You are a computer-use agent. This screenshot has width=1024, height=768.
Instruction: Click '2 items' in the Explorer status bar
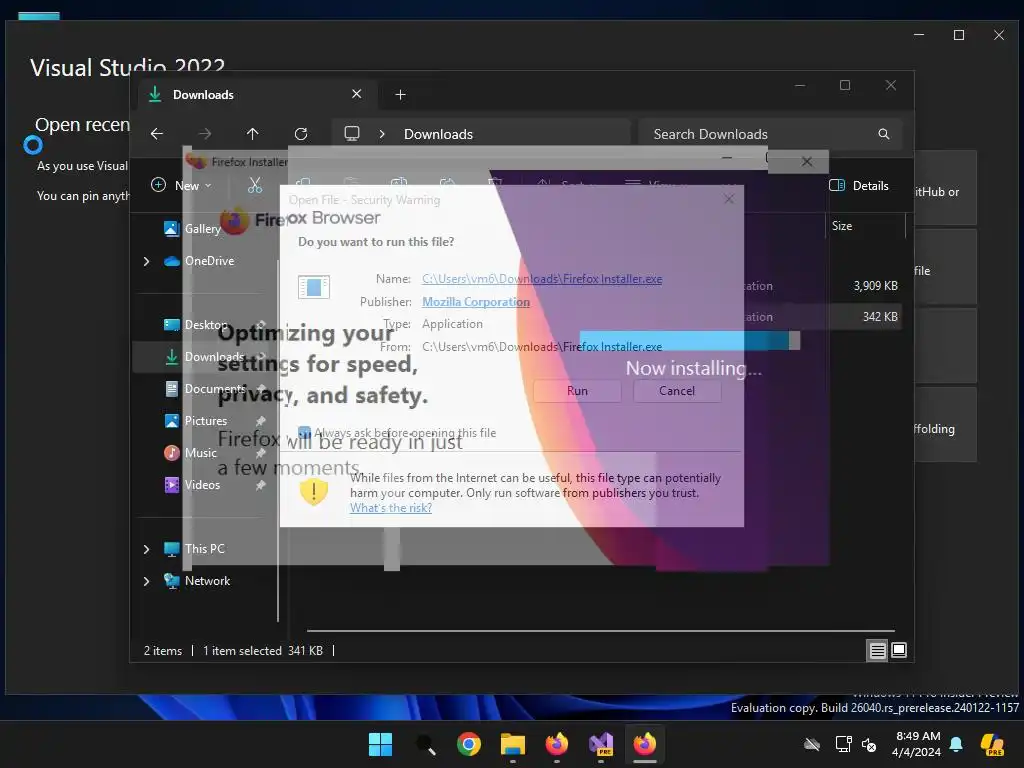point(163,650)
